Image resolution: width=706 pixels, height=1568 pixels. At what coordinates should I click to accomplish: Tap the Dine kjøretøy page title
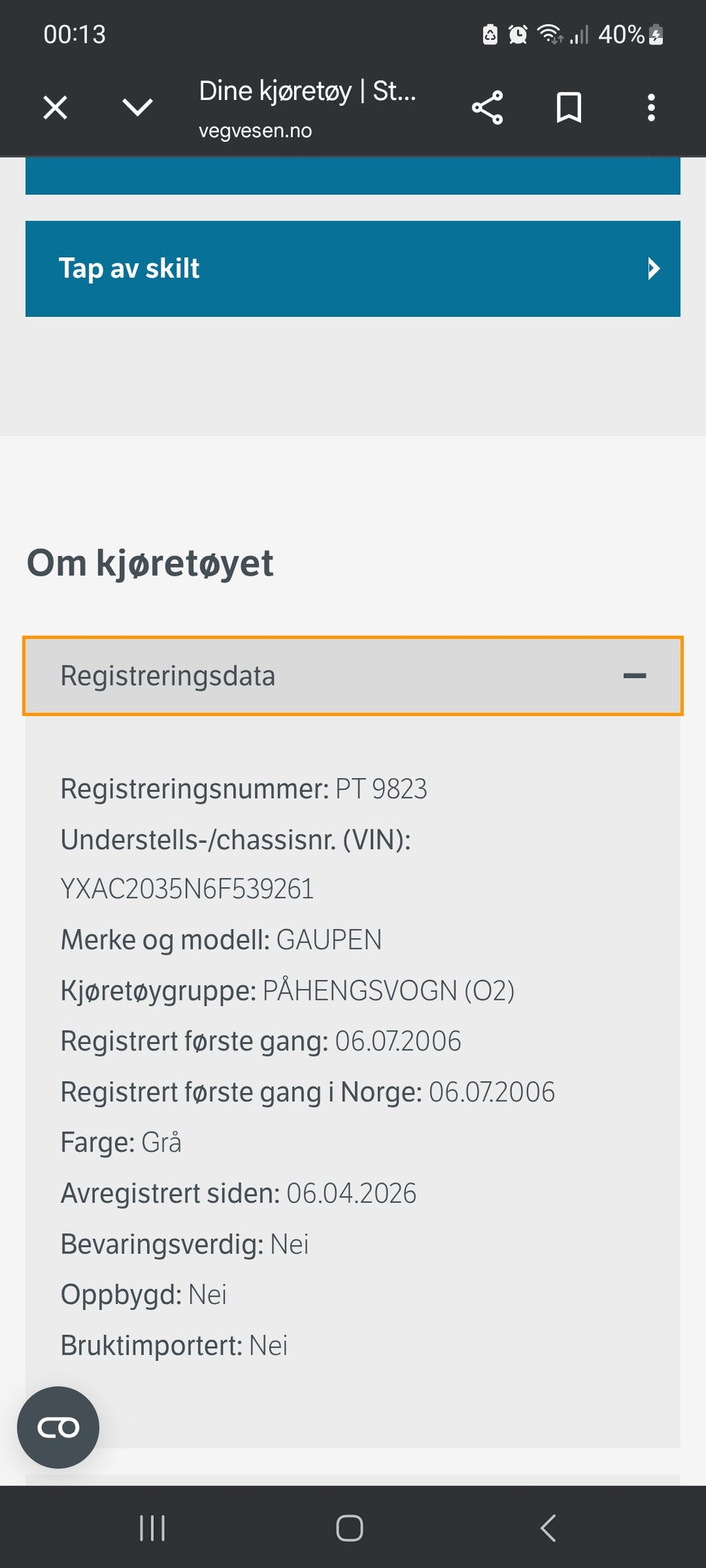(307, 91)
